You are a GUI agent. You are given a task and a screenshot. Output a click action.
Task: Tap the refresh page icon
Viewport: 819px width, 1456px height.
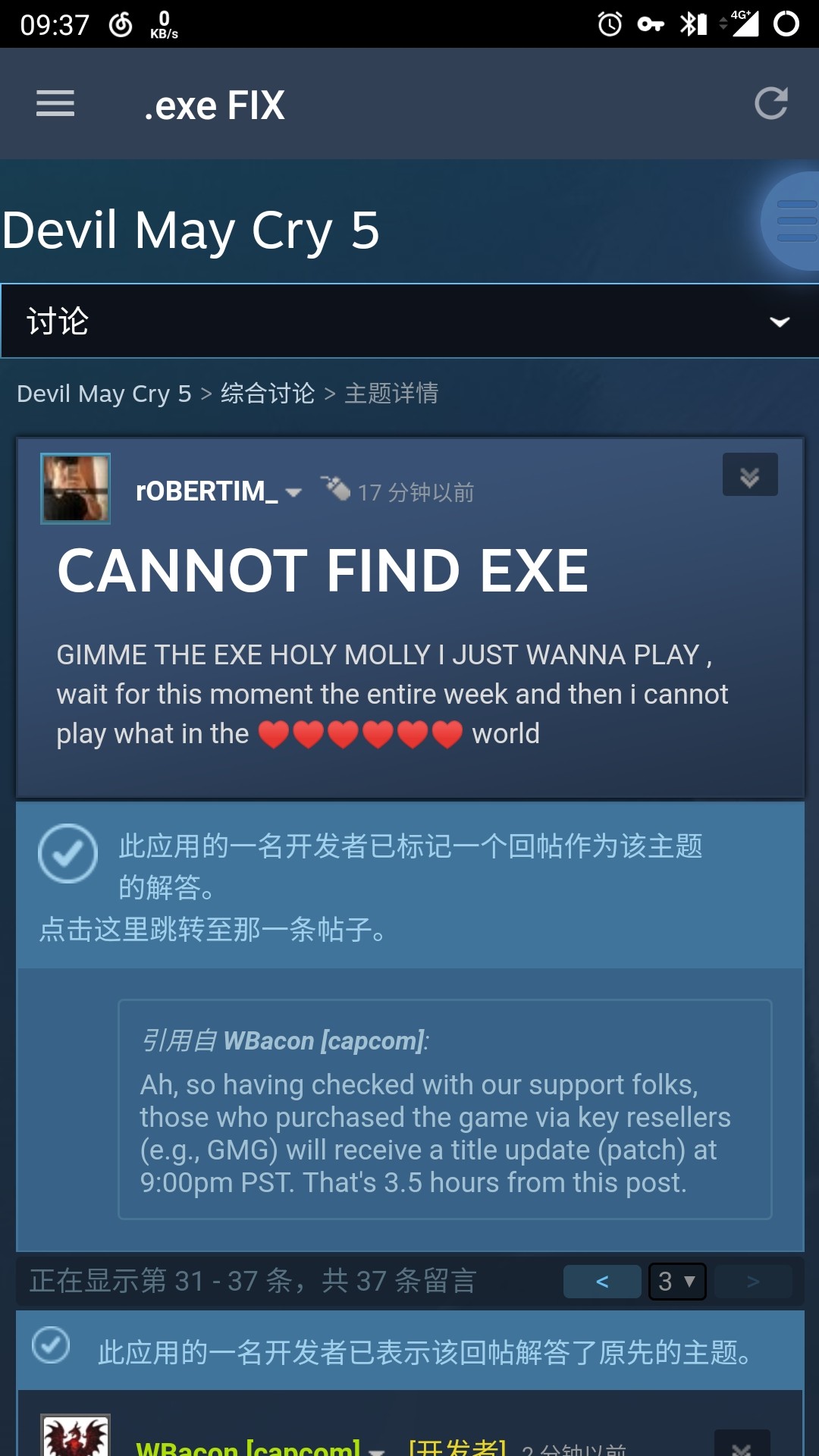click(771, 104)
